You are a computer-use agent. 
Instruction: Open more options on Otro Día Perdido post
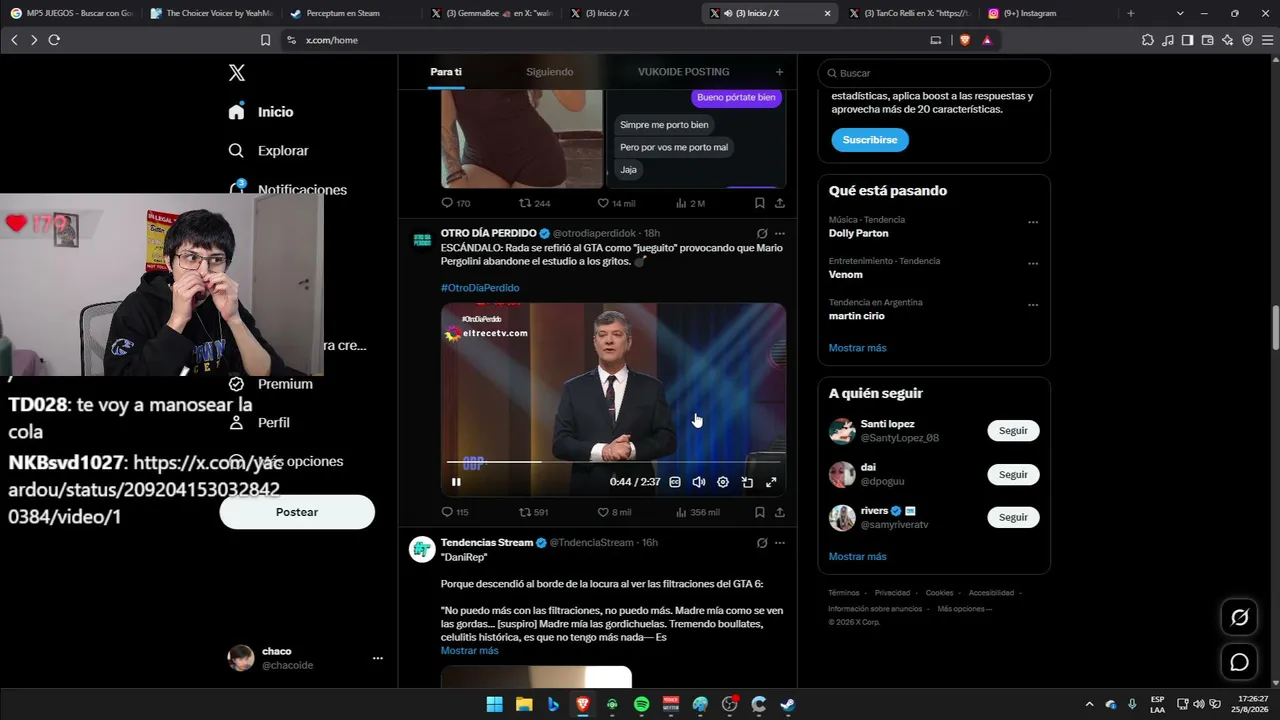[x=780, y=234]
